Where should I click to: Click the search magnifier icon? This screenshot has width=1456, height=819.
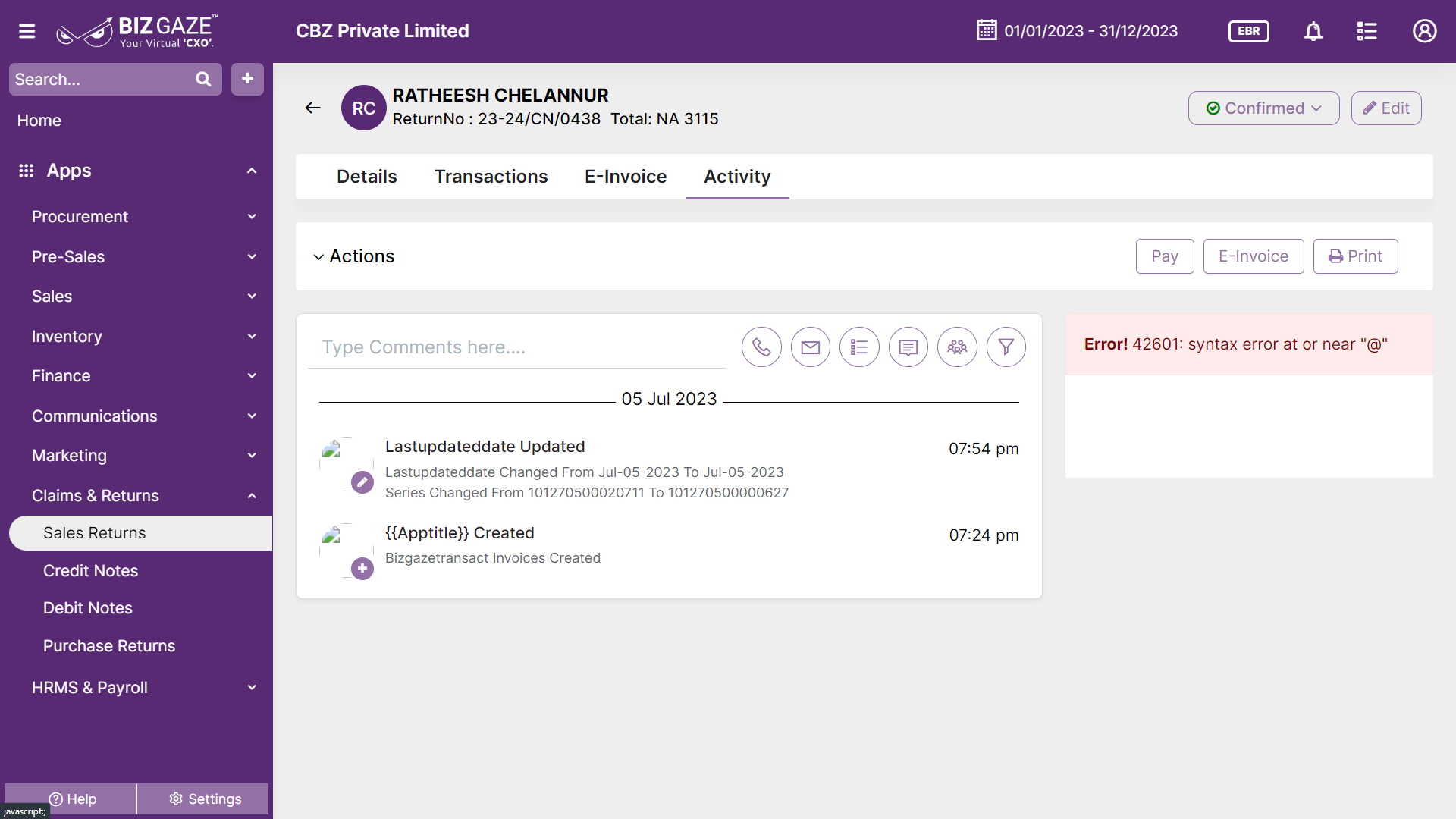coord(203,79)
